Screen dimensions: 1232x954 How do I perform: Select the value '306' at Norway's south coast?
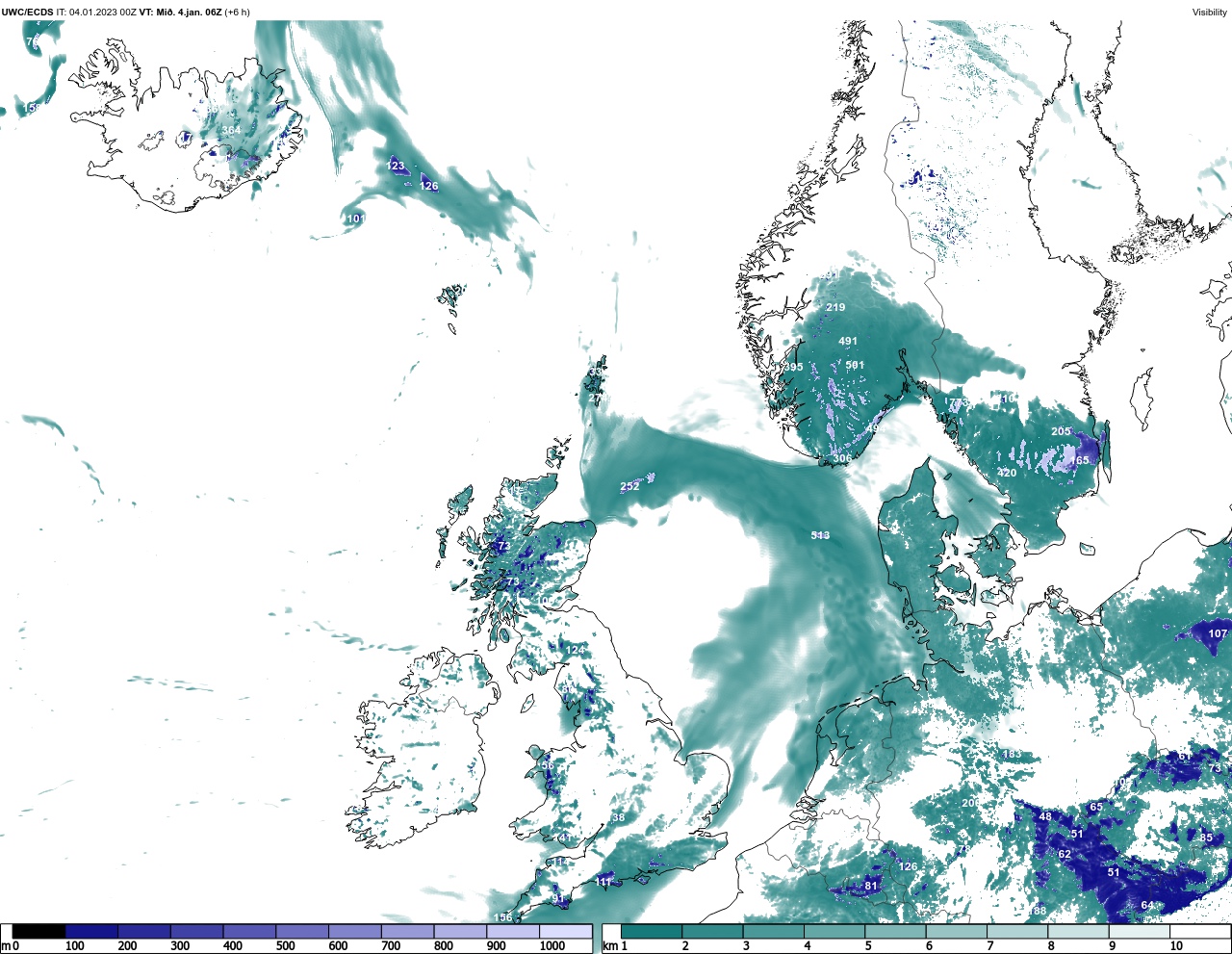pyautogui.click(x=841, y=459)
